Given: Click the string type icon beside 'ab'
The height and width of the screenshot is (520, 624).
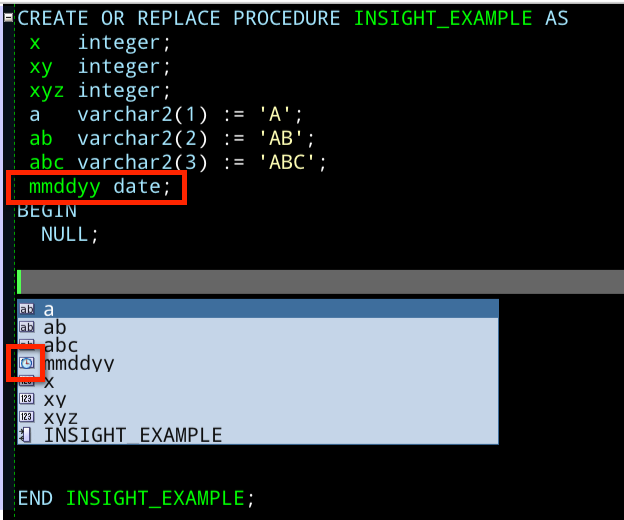Looking at the screenshot, I should 27,327.
